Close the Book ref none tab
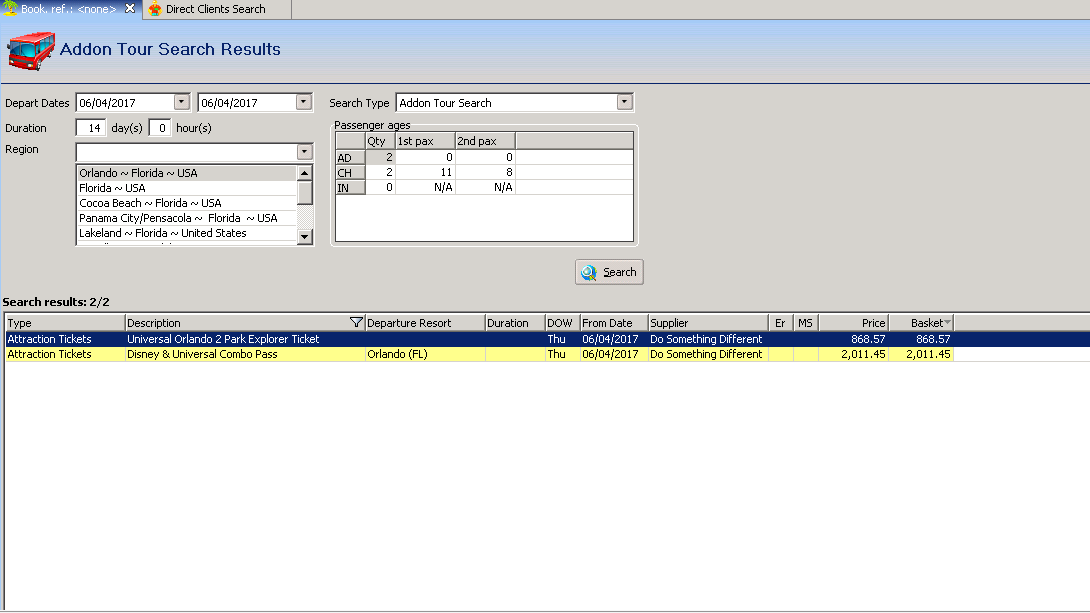The image size is (1090, 613). coord(130,9)
